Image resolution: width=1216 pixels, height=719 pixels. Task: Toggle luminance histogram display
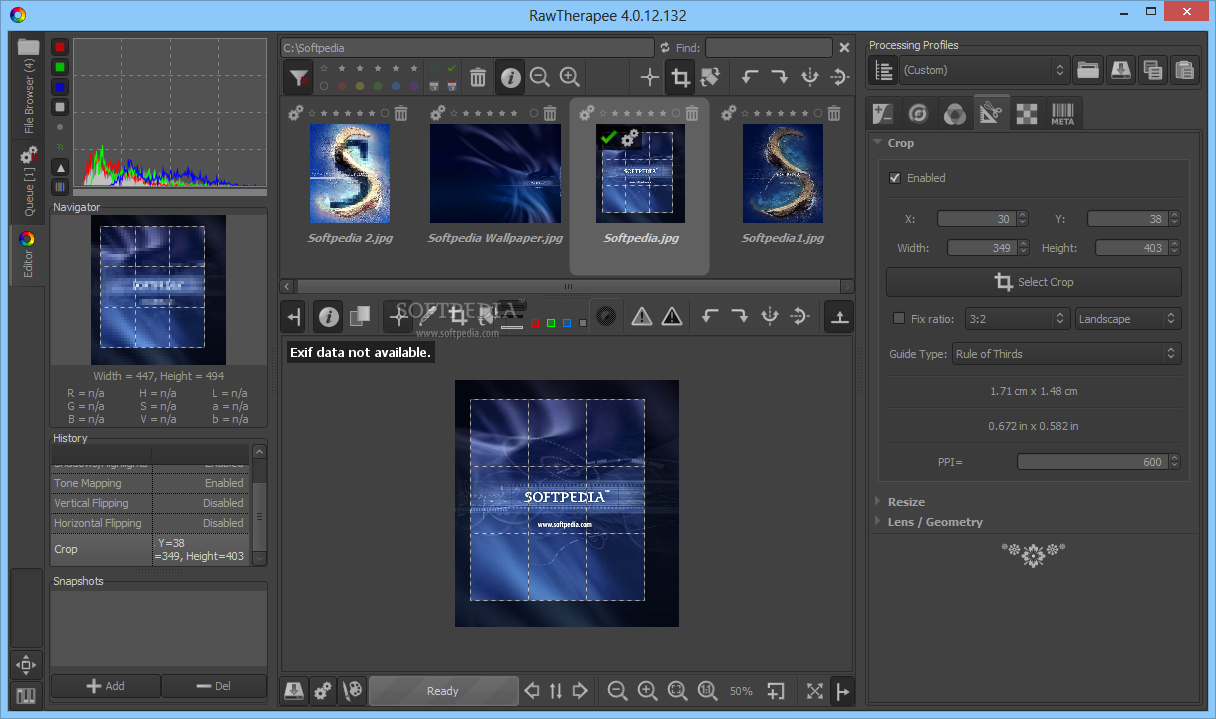tap(60, 107)
